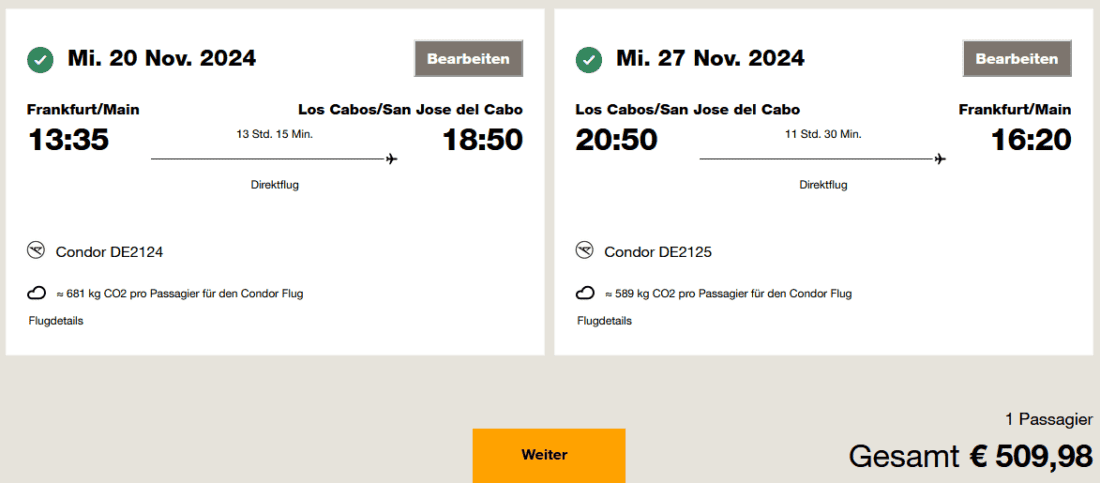Click the airplane icon on the outbound route line

(x=391, y=158)
